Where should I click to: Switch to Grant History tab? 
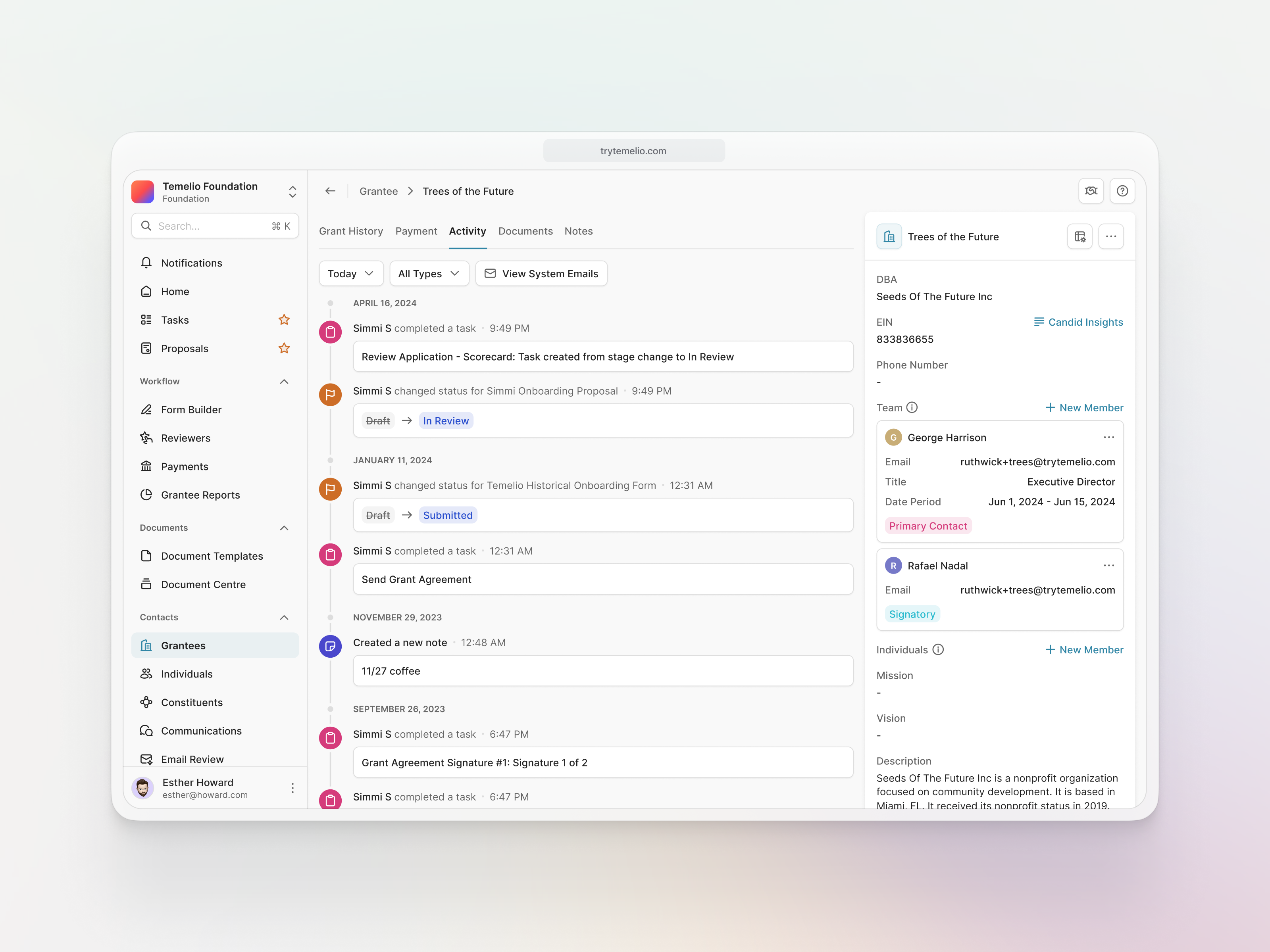tap(351, 231)
